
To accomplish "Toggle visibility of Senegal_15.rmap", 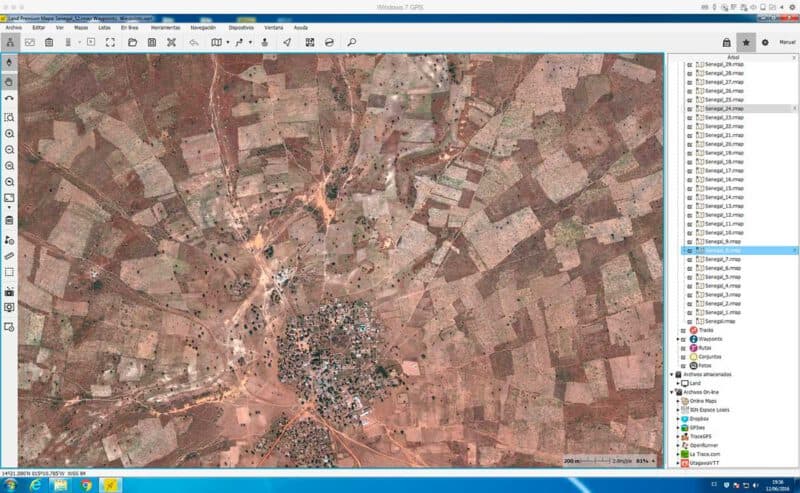I will (690, 189).
